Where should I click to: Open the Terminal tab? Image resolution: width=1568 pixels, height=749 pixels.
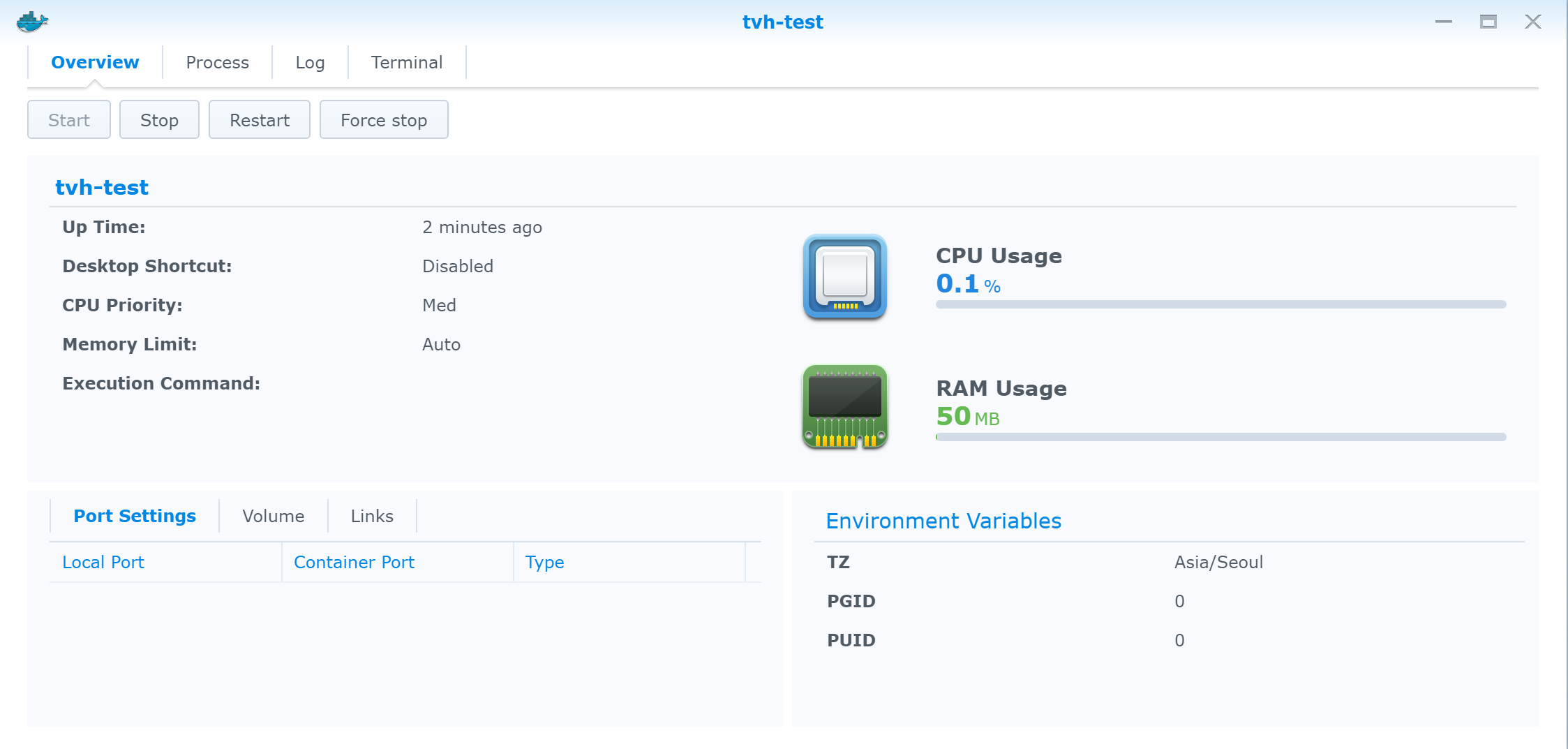(x=407, y=62)
